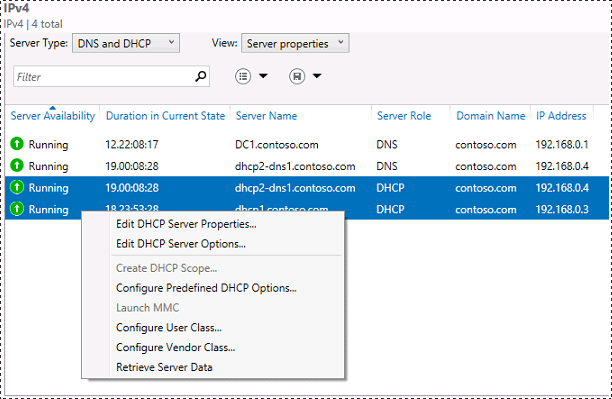This screenshot has width=612, height=399.
Task: Expand arrow next to list options icon
Action: tap(263, 76)
